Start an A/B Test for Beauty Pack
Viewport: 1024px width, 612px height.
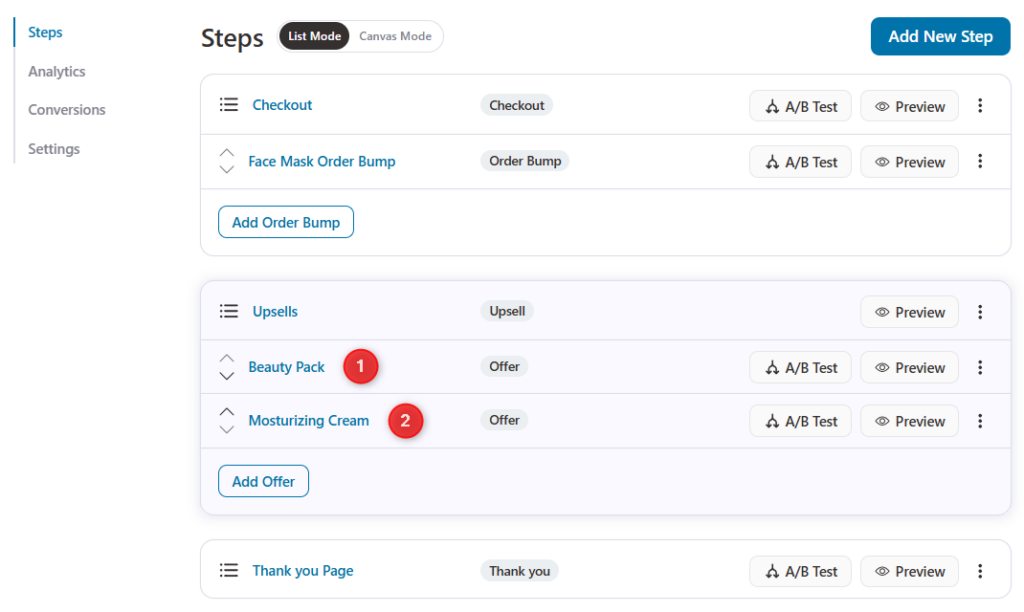point(800,368)
